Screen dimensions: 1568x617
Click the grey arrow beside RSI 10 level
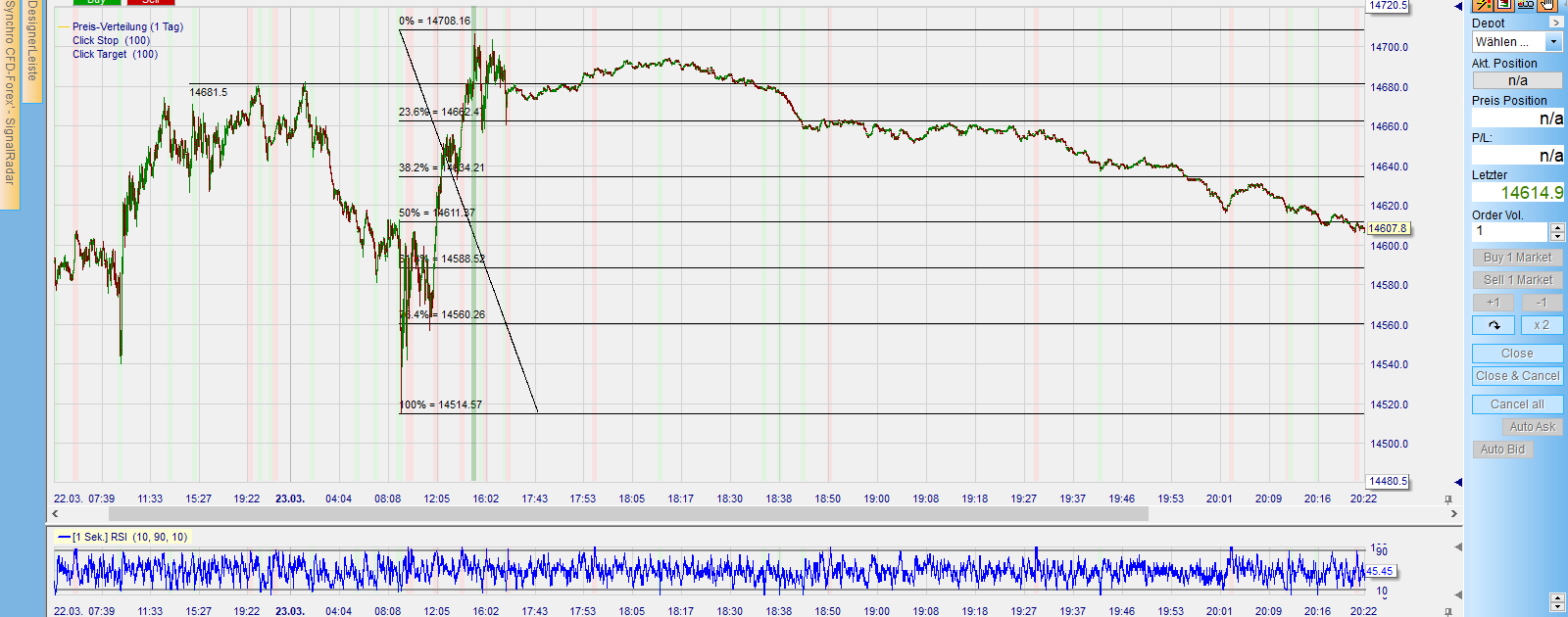tap(1458, 594)
